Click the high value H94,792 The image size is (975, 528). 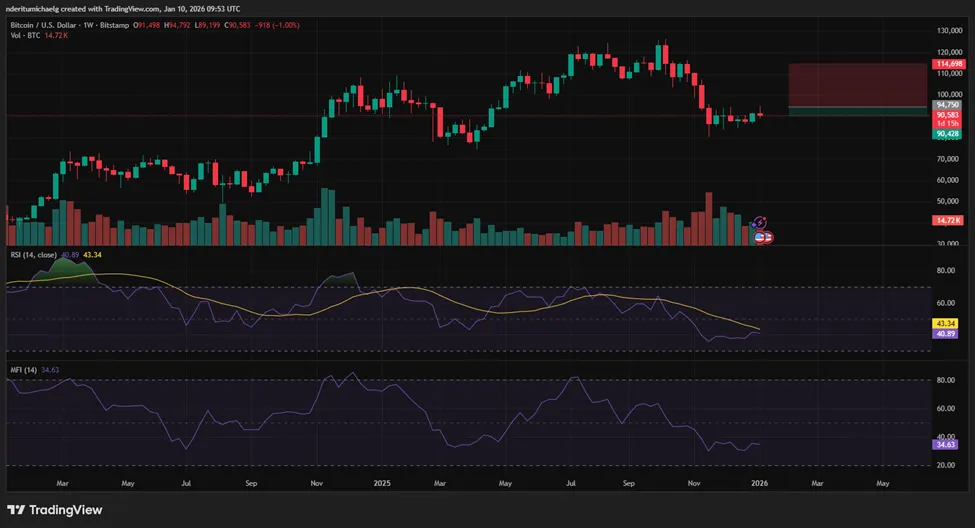177,25
